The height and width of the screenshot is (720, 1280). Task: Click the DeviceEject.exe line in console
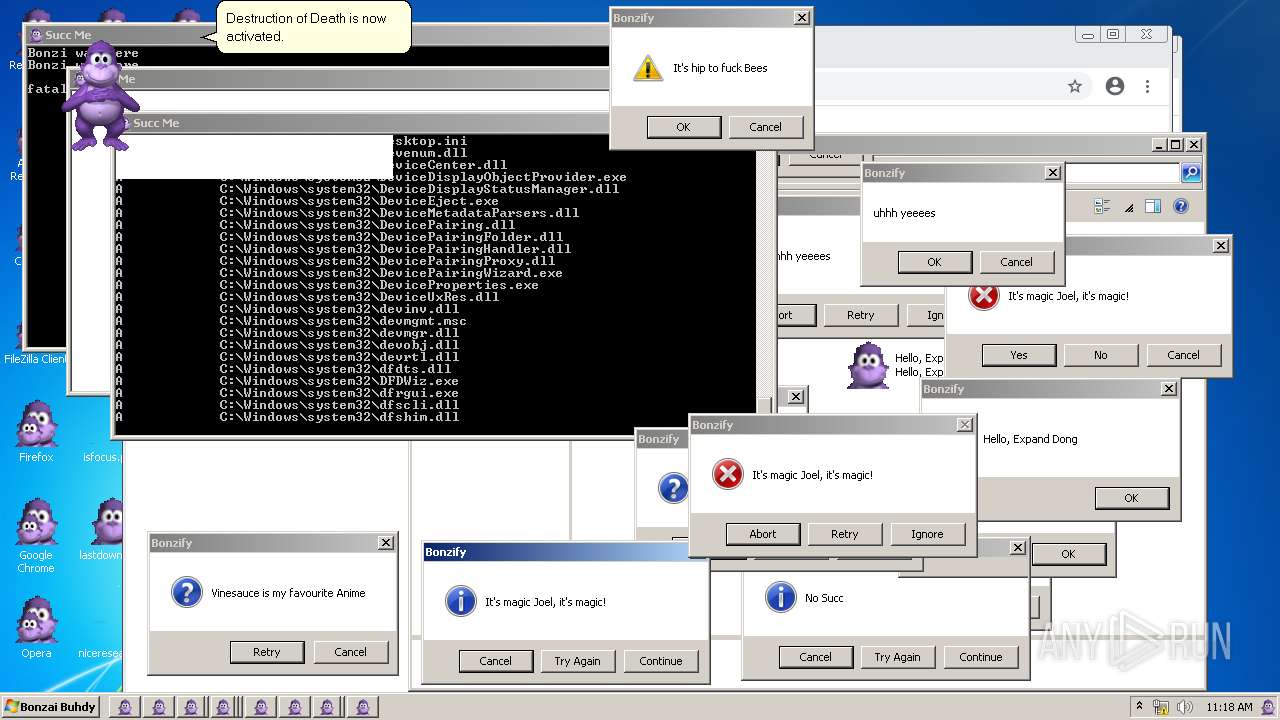point(359,201)
